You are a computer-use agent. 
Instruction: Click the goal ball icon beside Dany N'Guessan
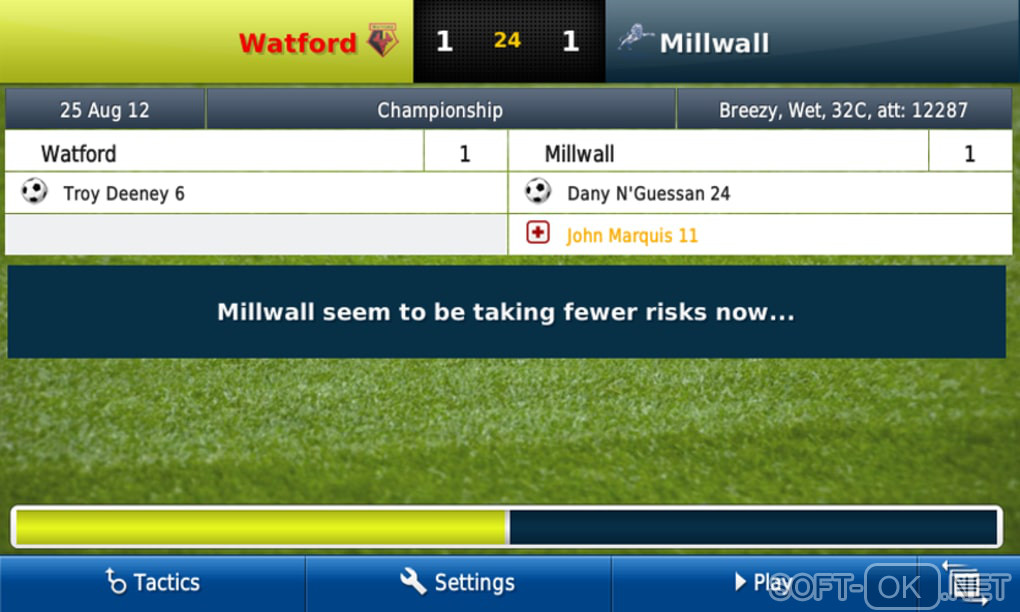point(538,192)
